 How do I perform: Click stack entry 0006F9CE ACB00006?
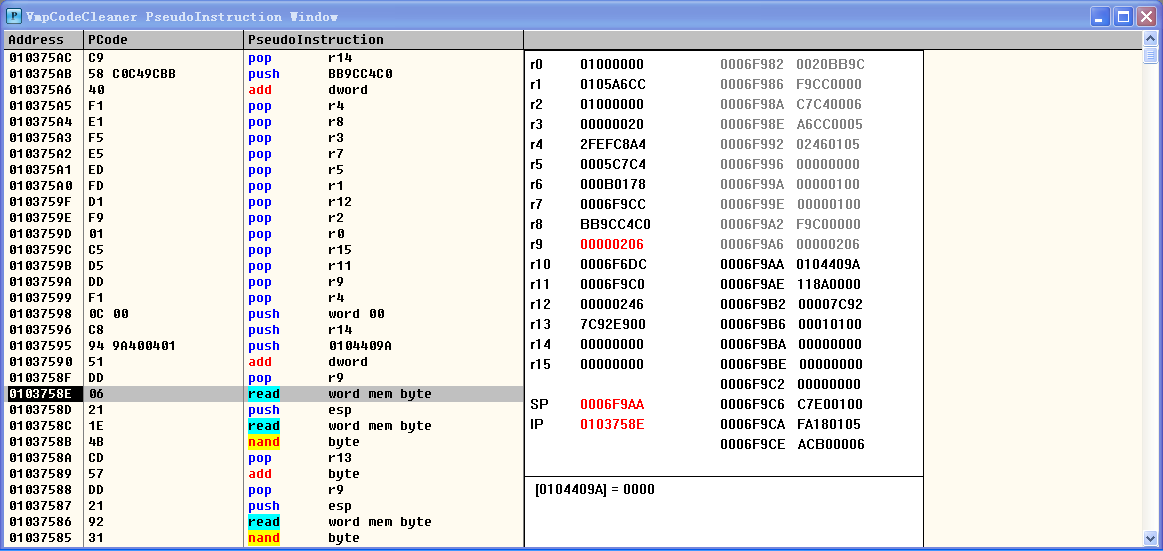pyautogui.click(x=792, y=444)
